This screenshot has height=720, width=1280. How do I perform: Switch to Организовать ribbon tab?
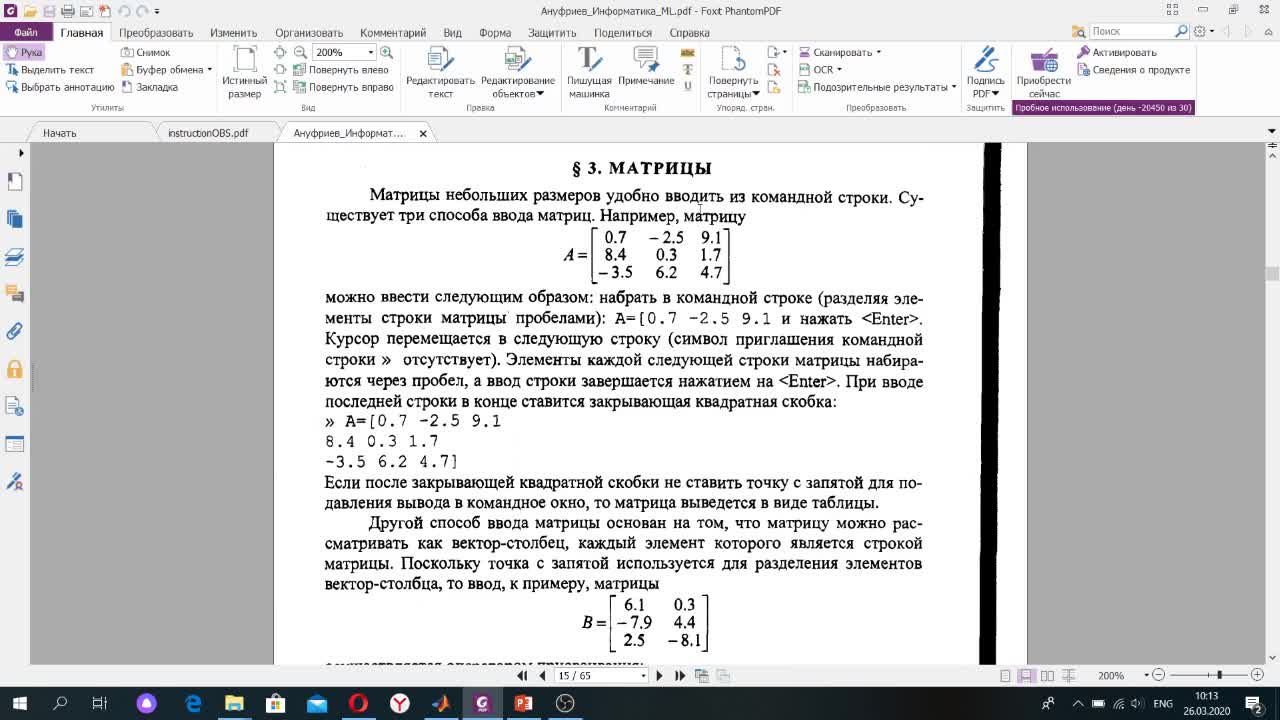pos(309,32)
